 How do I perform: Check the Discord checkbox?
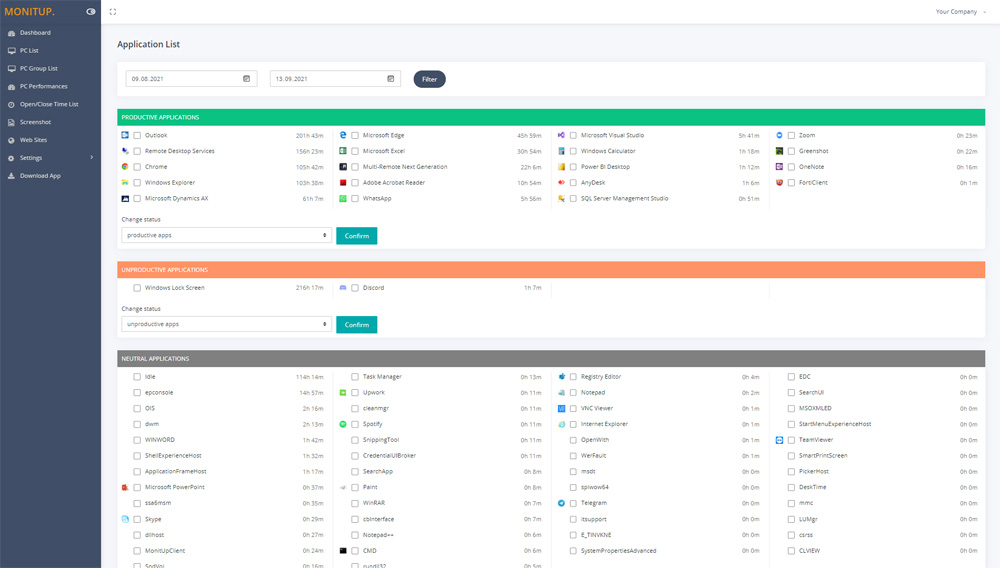[355, 288]
